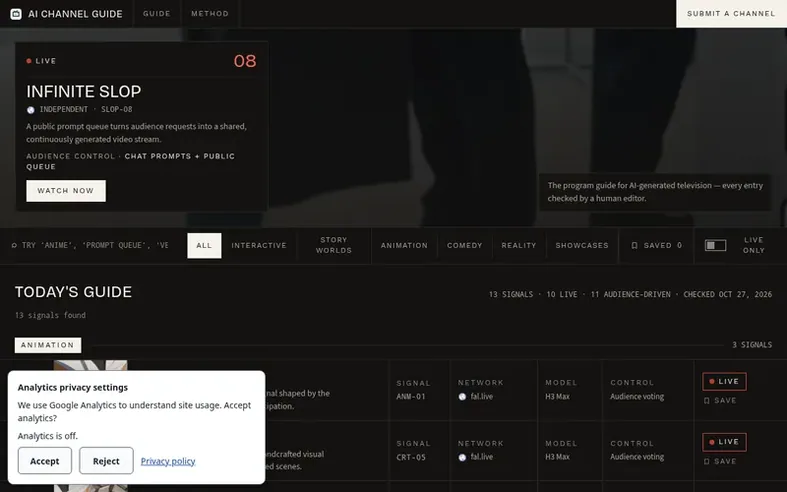Select the Animation filter tab
The width and height of the screenshot is (787, 492).
pos(404,245)
